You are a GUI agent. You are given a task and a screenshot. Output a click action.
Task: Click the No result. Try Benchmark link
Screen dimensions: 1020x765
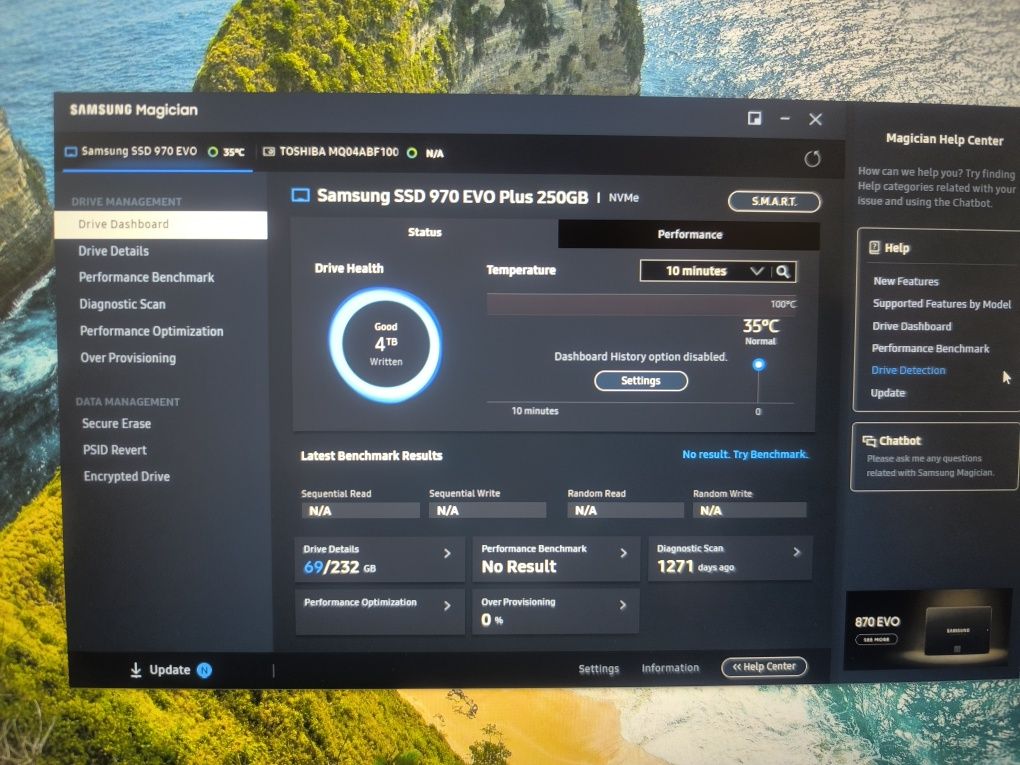[745, 454]
